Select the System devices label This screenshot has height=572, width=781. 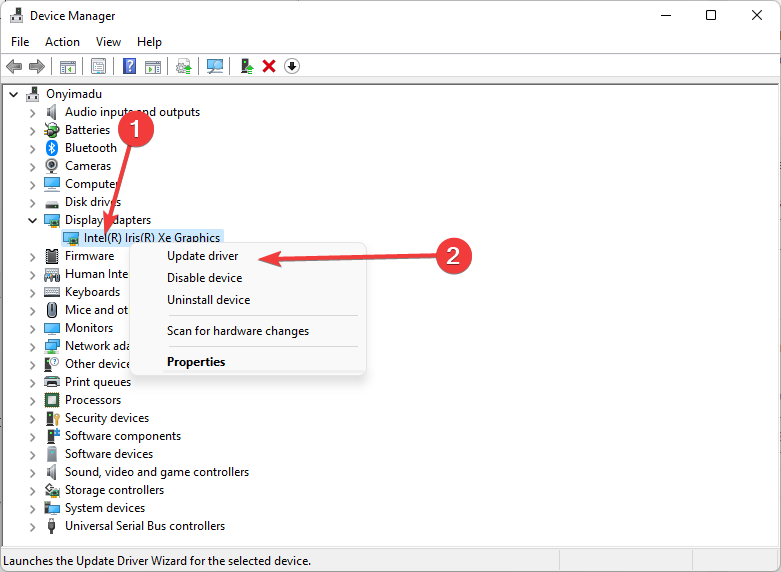(105, 508)
